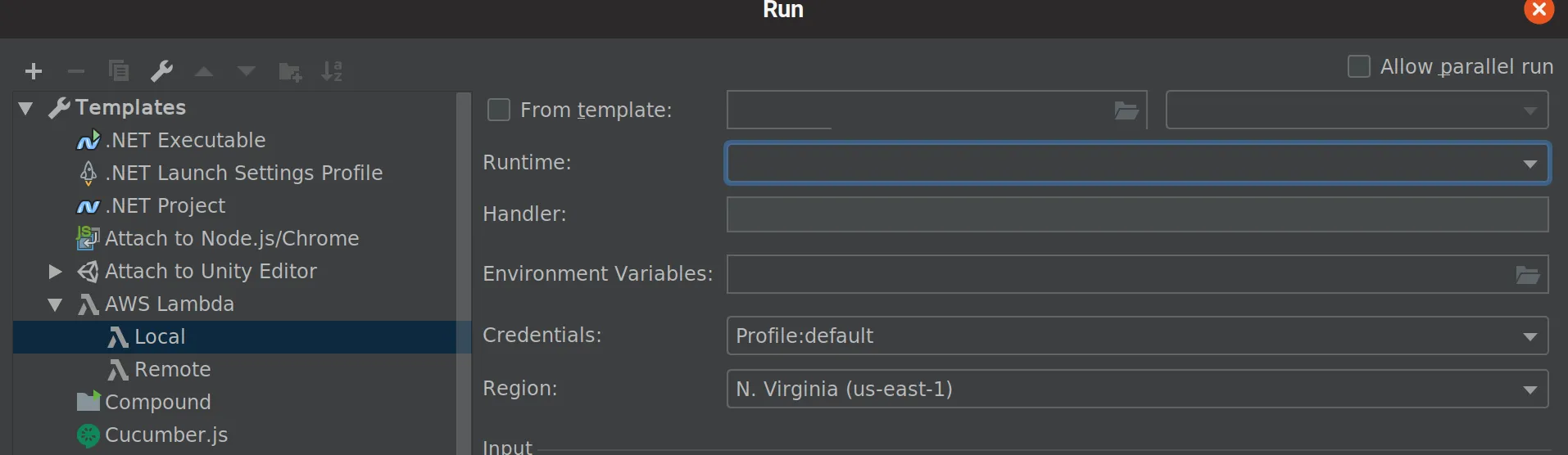Click into the Handler text field

point(1136,214)
